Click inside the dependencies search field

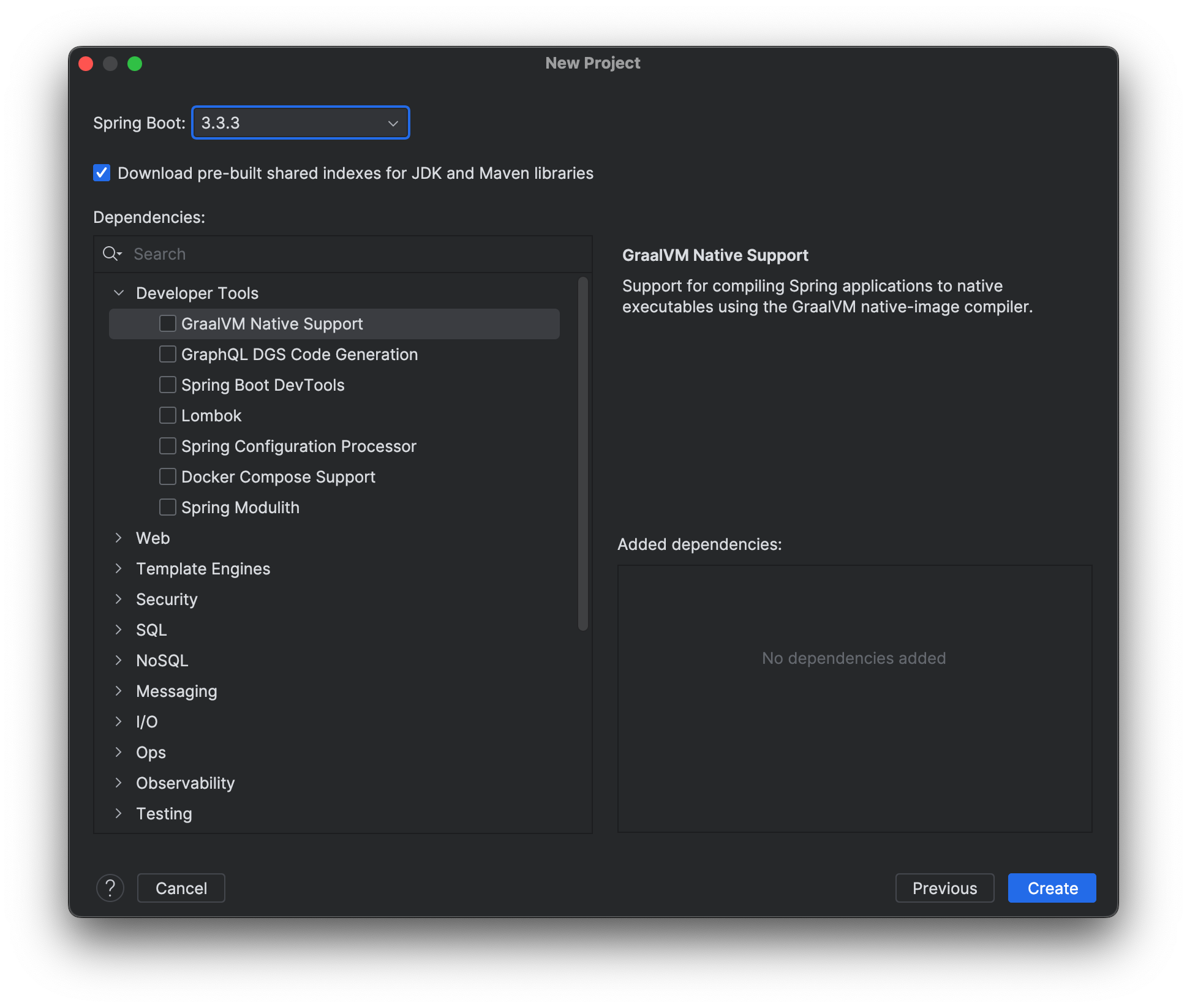tap(306, 254)
